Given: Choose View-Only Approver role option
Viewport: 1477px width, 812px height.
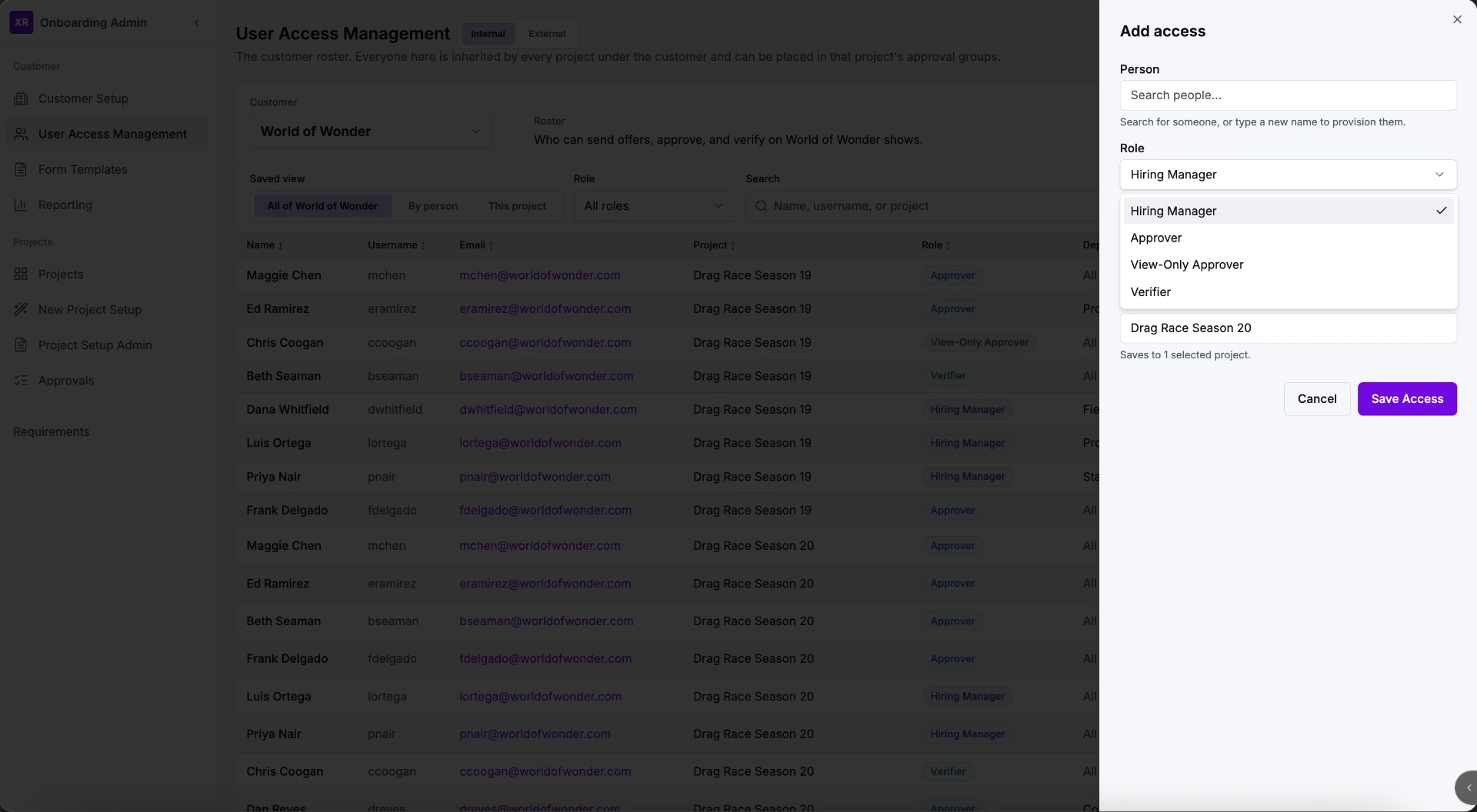Looking at the screenshot, I should click(x=1288, y=265).
